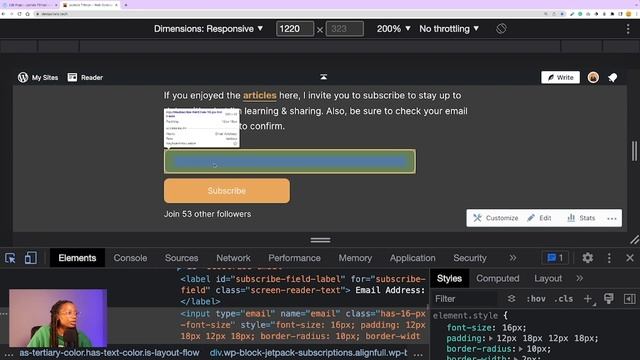Select the label subscribe-field-label DOM node
Image resolution: width=640 pixels, height=360 pixels.
pos(303,290)
